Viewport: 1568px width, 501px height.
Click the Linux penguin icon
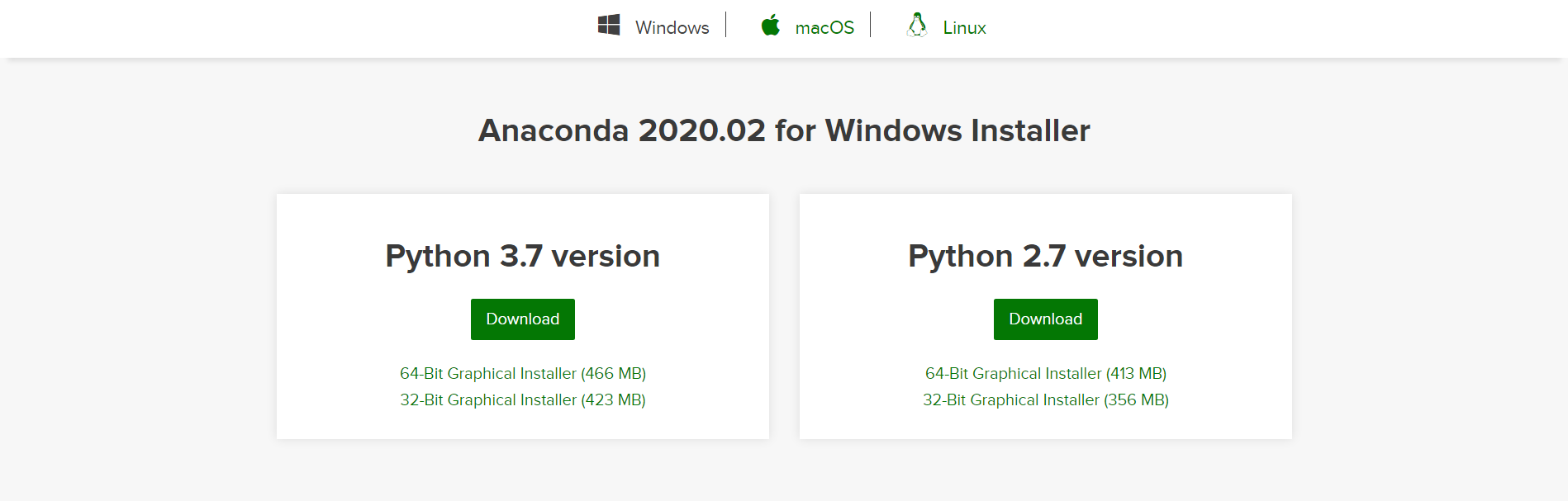pyautogui.click(x=917, y=25)
